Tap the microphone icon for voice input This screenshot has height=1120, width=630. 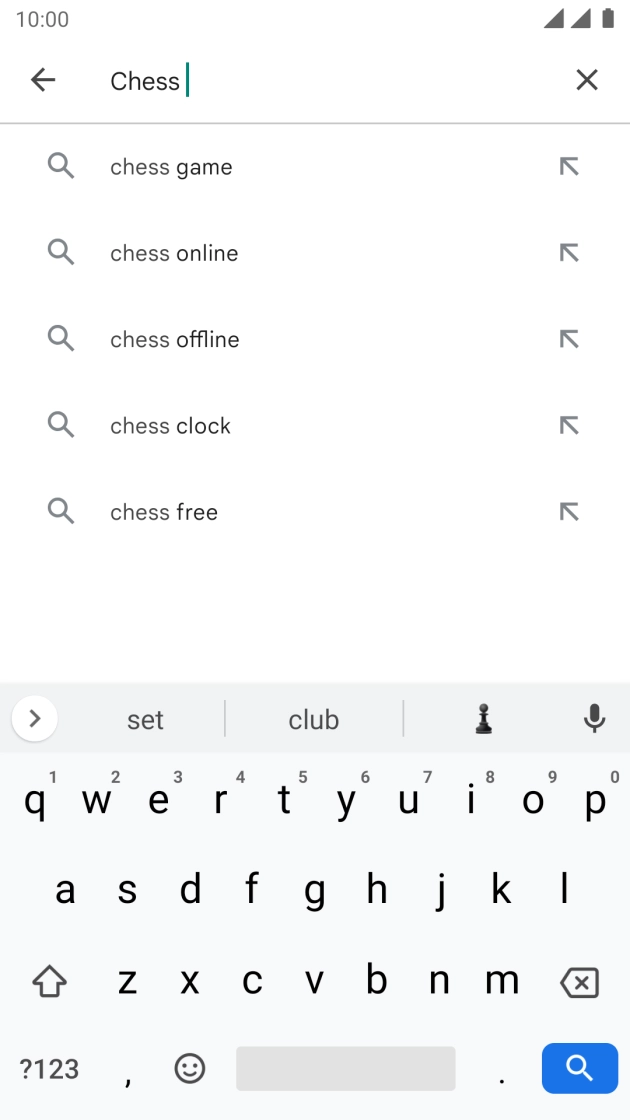[595, 718]
